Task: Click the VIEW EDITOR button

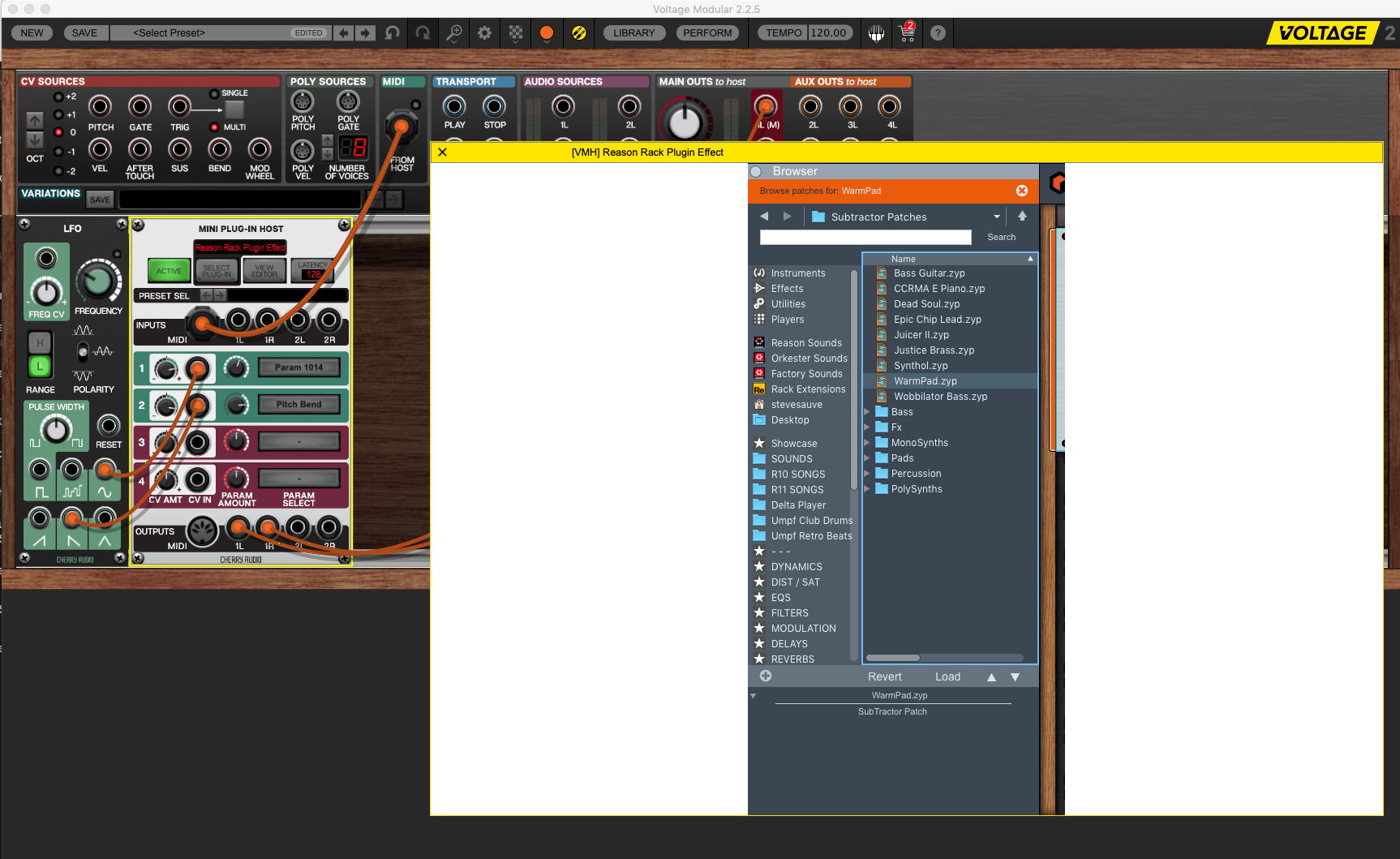Action: (x=264, y=271)
